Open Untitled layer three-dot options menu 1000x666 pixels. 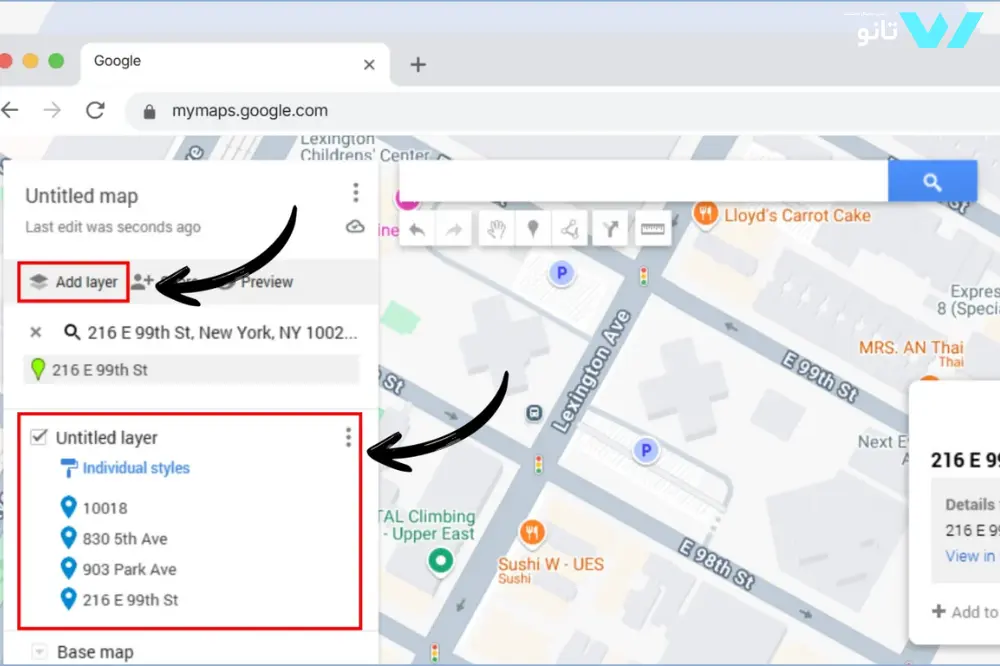tap(348, 437)
